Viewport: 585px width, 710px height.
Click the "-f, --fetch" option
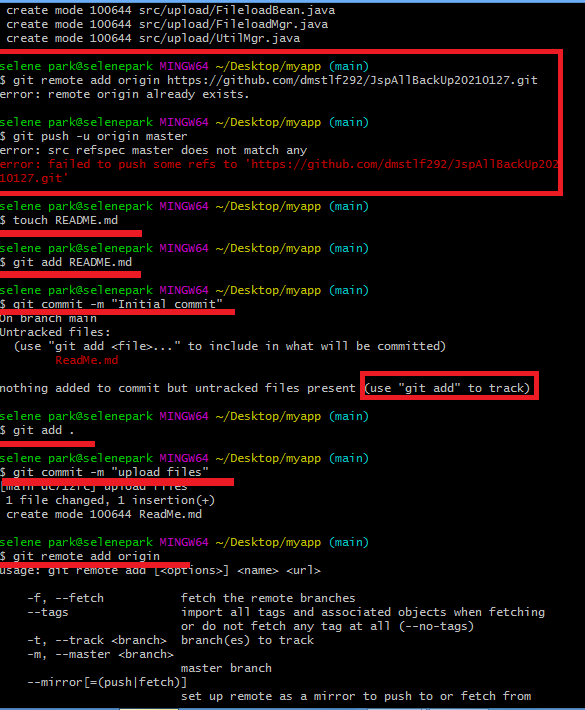(66, 598)
